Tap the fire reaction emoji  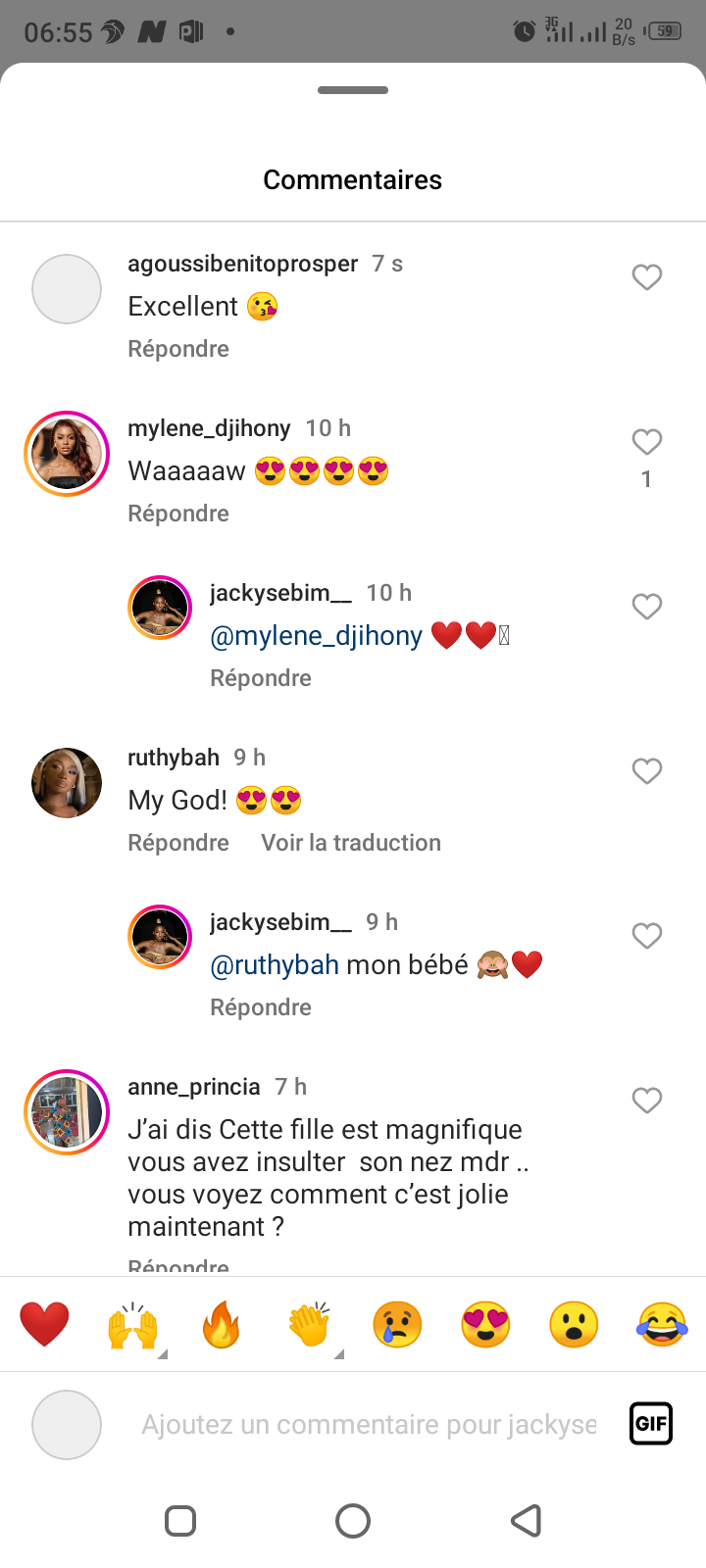click(x=221, y=1325)
